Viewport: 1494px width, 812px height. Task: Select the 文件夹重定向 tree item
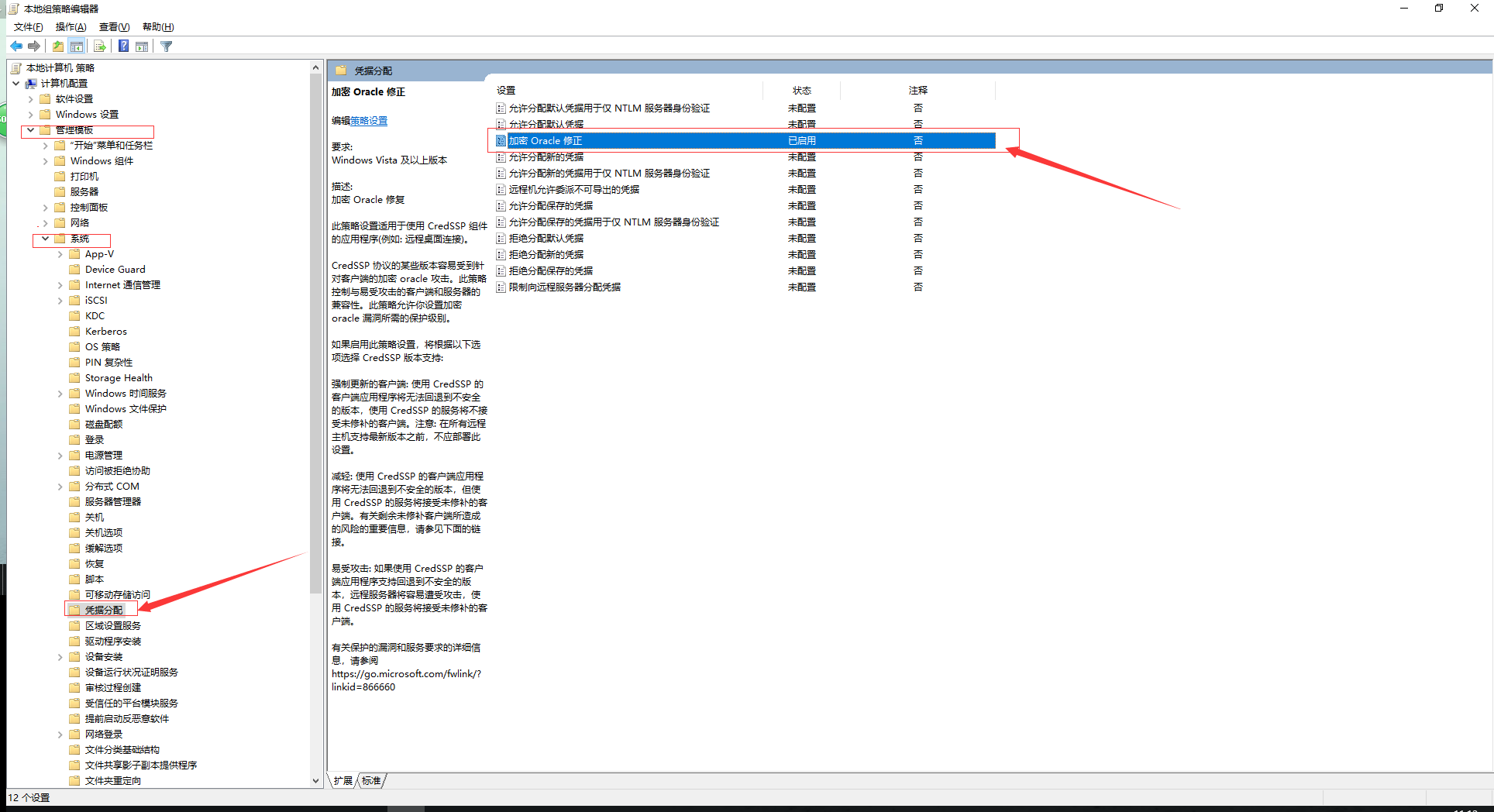pyautogui.click(x=112, y=781)
